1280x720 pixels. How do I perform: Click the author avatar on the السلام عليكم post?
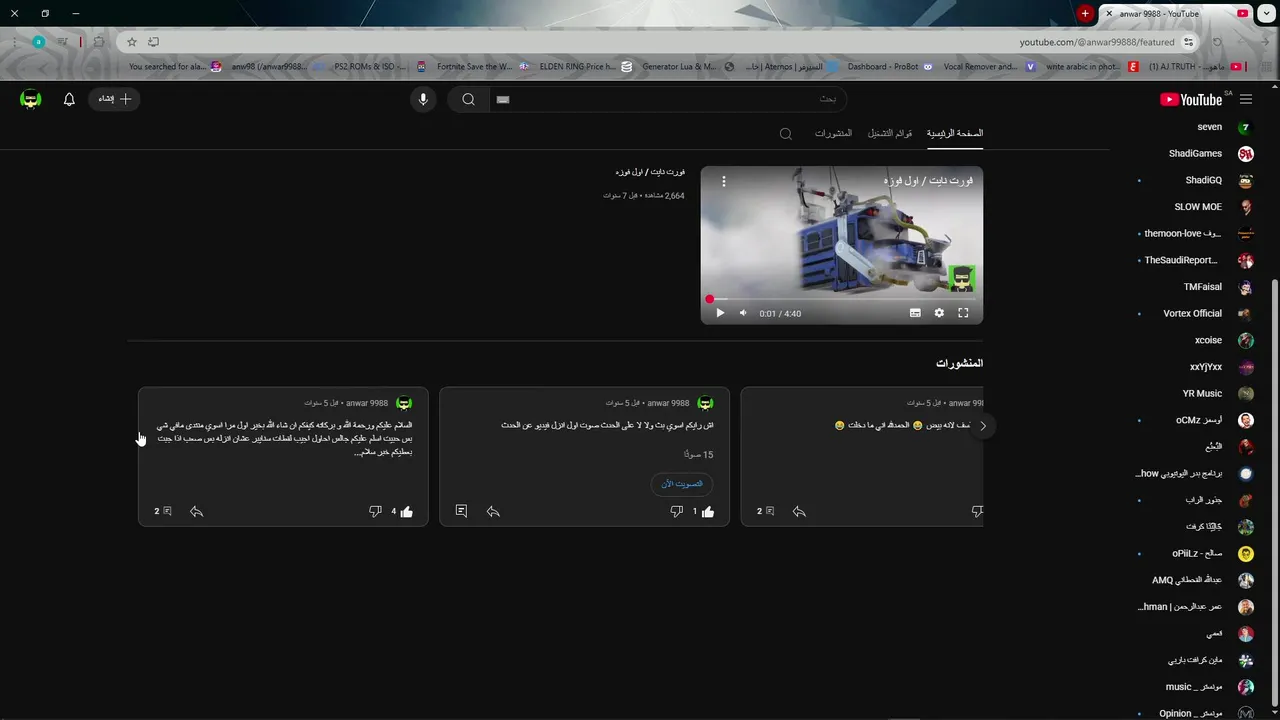(x=404, y=403)
